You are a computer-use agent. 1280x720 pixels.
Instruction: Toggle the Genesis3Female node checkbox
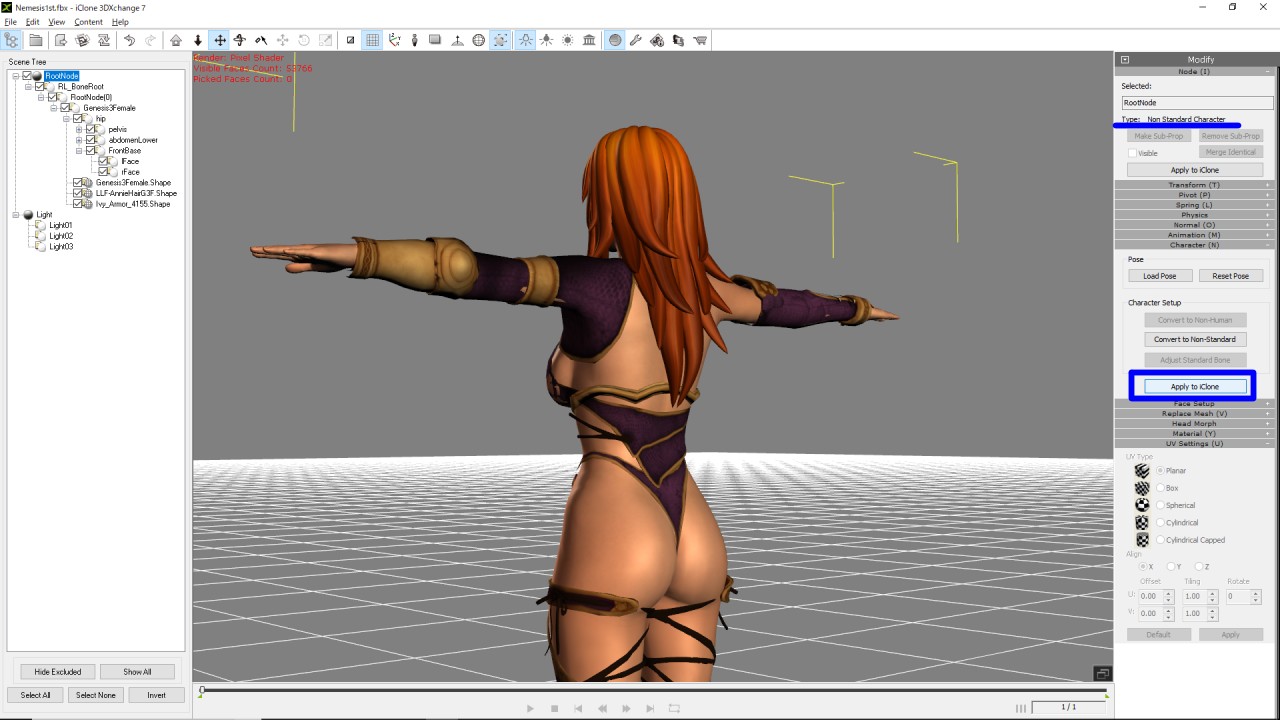[x=65, y=108]
